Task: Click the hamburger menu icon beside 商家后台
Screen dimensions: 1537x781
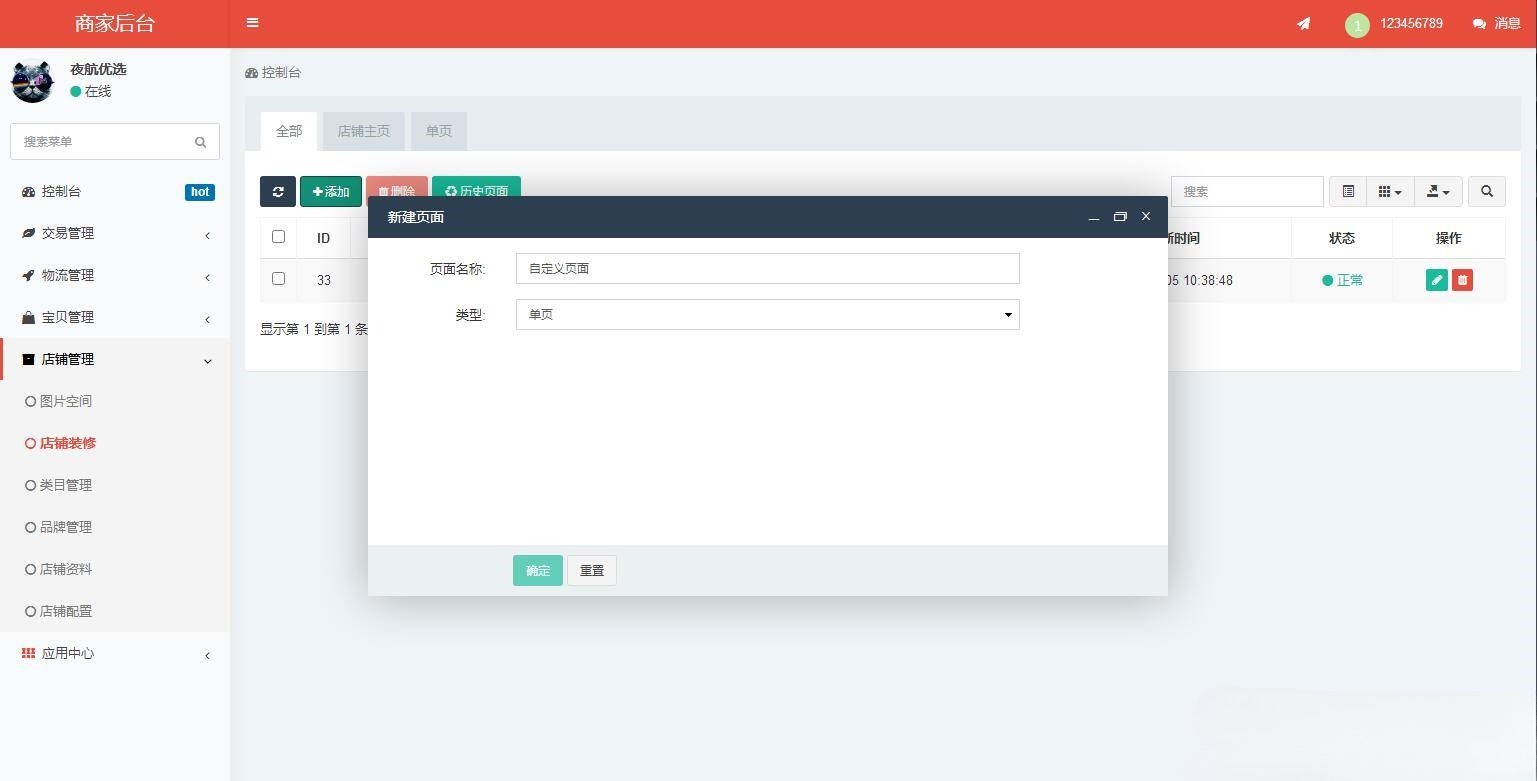Action: [252, 23]
